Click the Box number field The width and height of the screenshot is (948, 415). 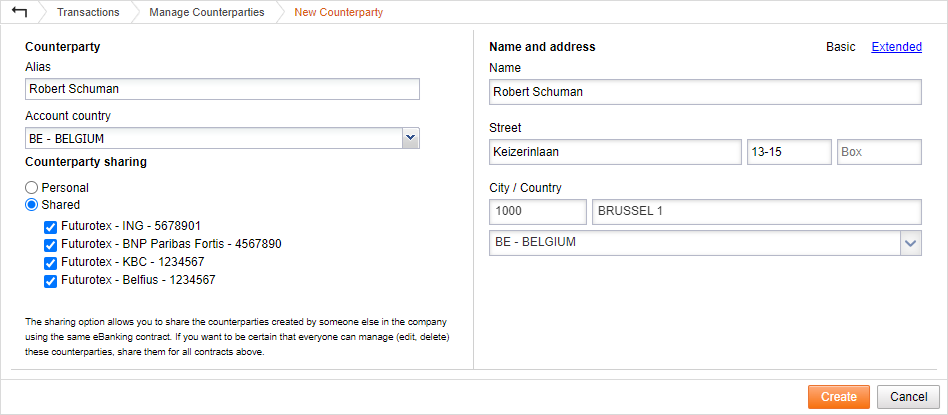click(x=878, y=152)
